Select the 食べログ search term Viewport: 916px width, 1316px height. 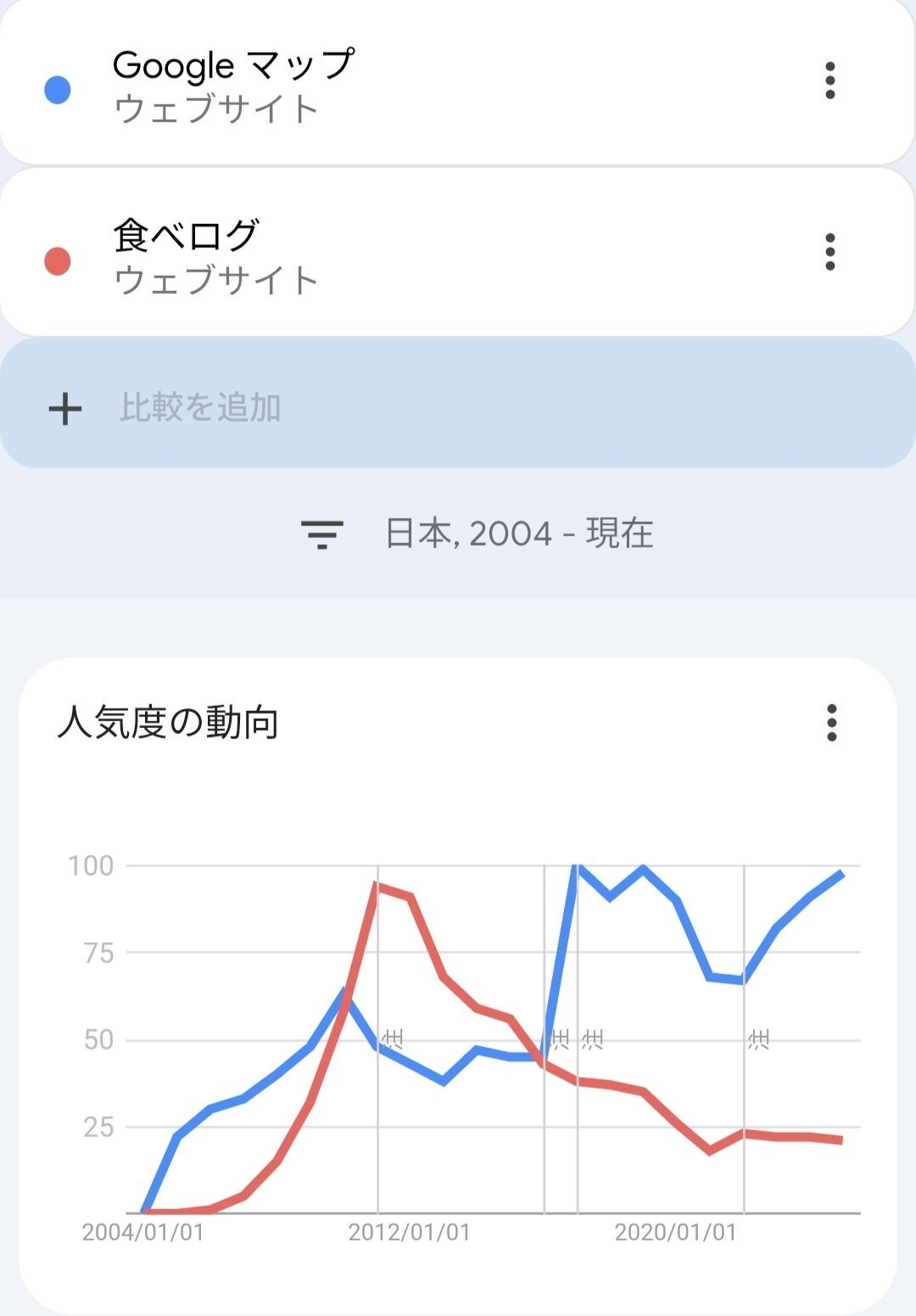pyautogui.click(x=186, y=236)
